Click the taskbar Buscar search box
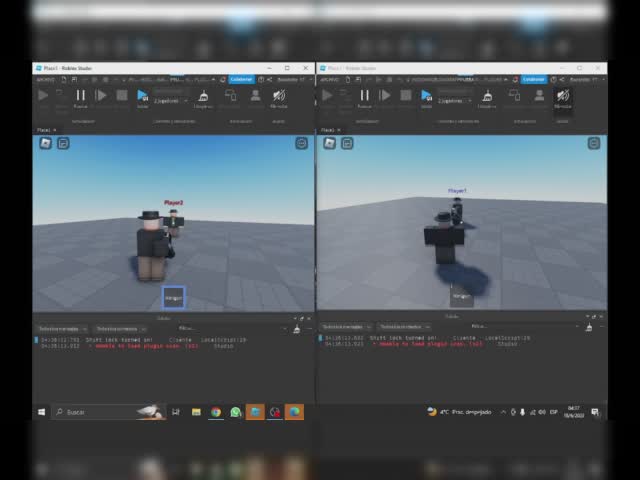 click(x=109, y=412)
